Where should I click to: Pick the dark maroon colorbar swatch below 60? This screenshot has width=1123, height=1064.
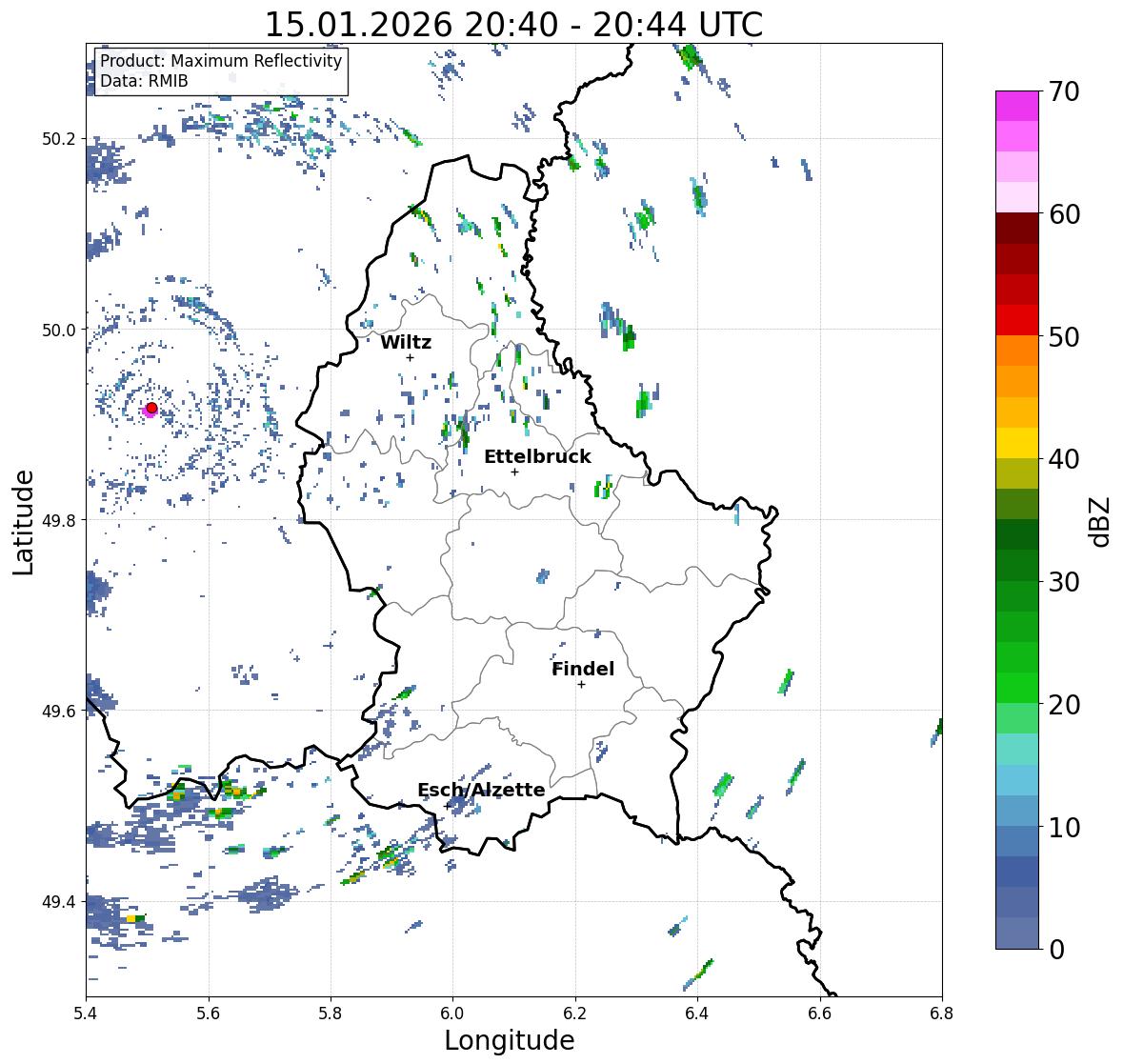(x=1017, y=229)
